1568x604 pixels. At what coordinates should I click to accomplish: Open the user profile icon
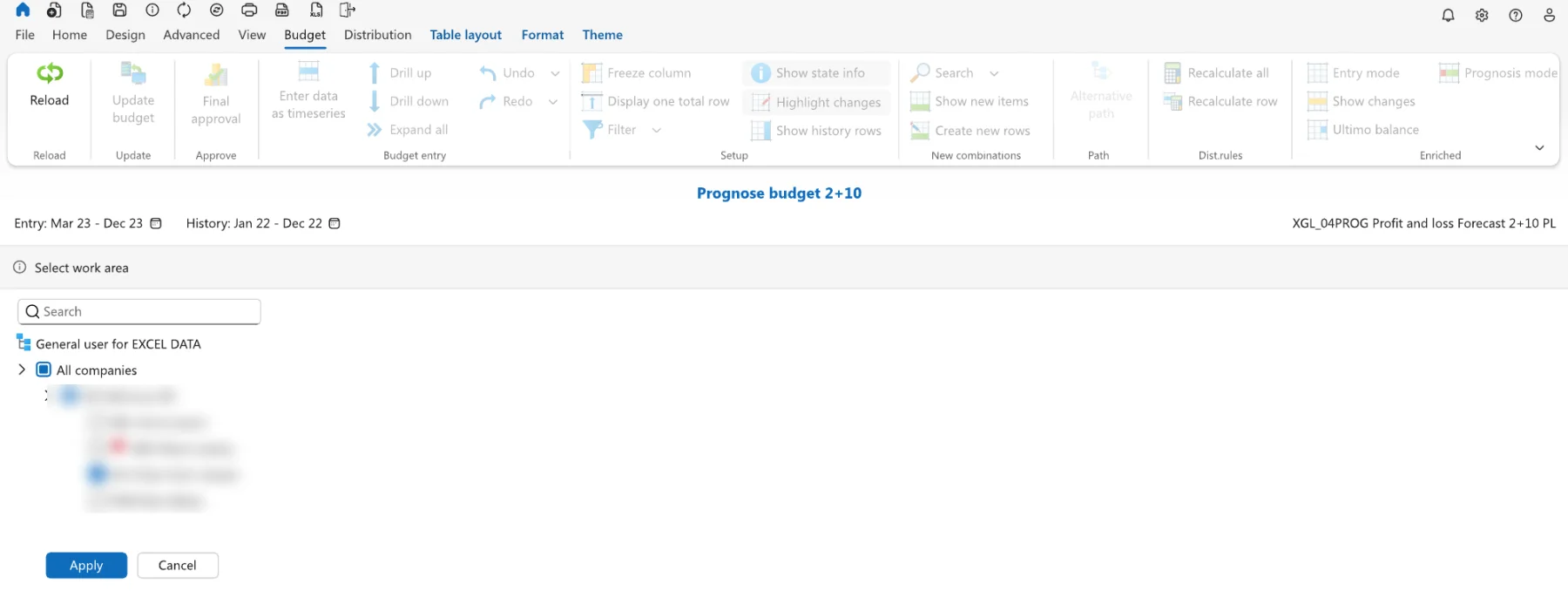click(x=1549, y=16)
